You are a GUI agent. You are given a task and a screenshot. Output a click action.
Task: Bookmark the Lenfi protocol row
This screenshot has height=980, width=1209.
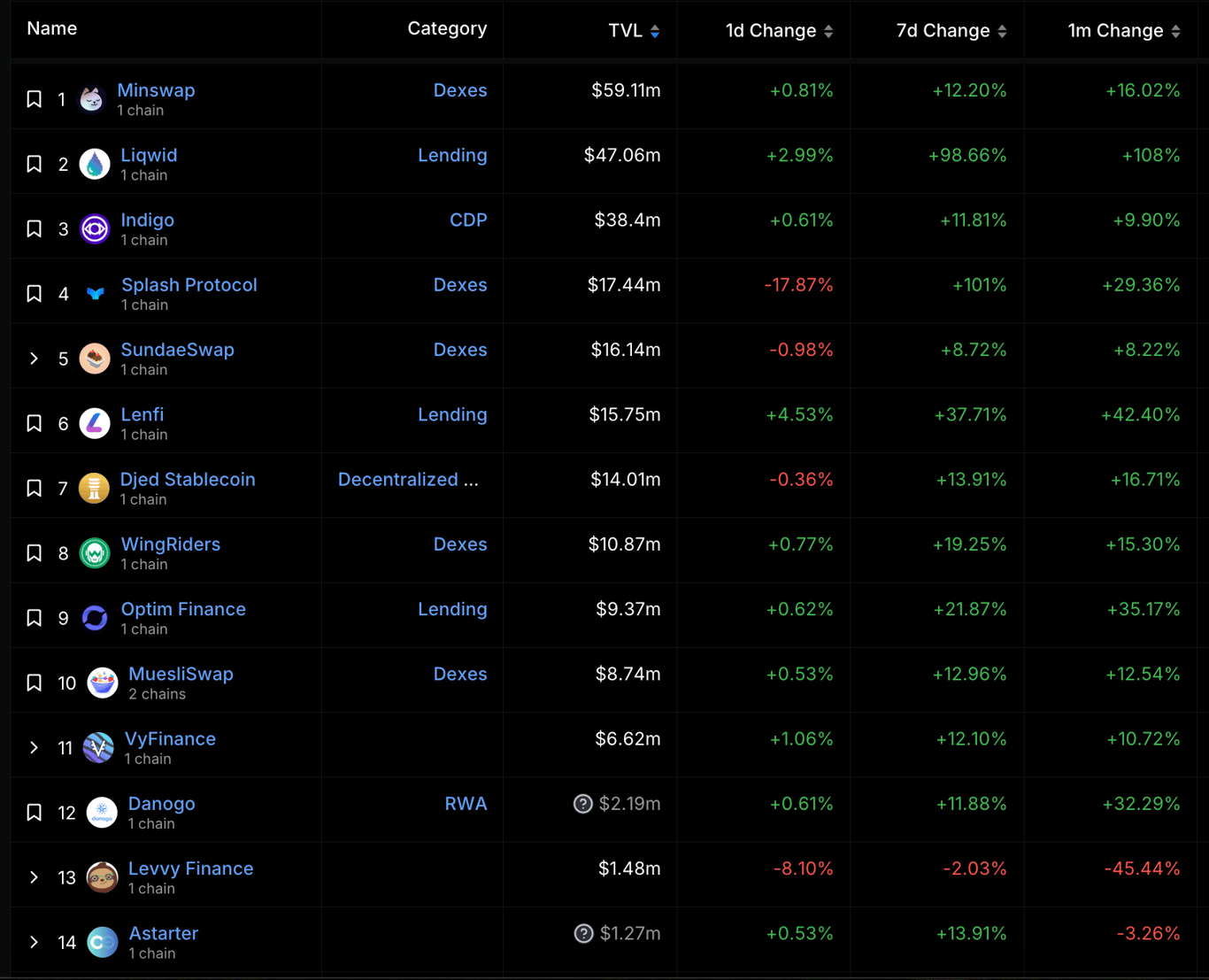point(34,423)
